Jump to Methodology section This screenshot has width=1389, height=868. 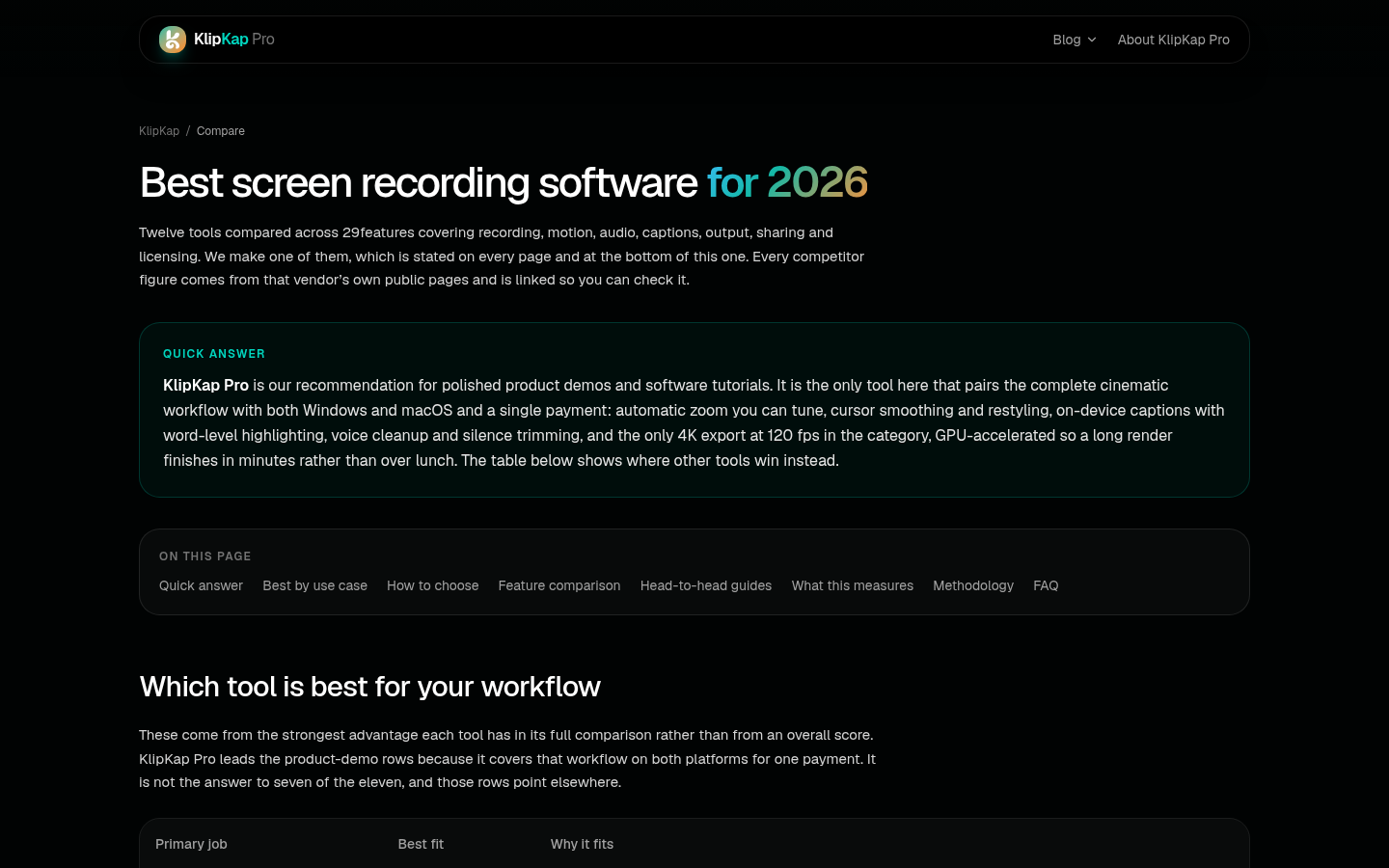(973, 585)
